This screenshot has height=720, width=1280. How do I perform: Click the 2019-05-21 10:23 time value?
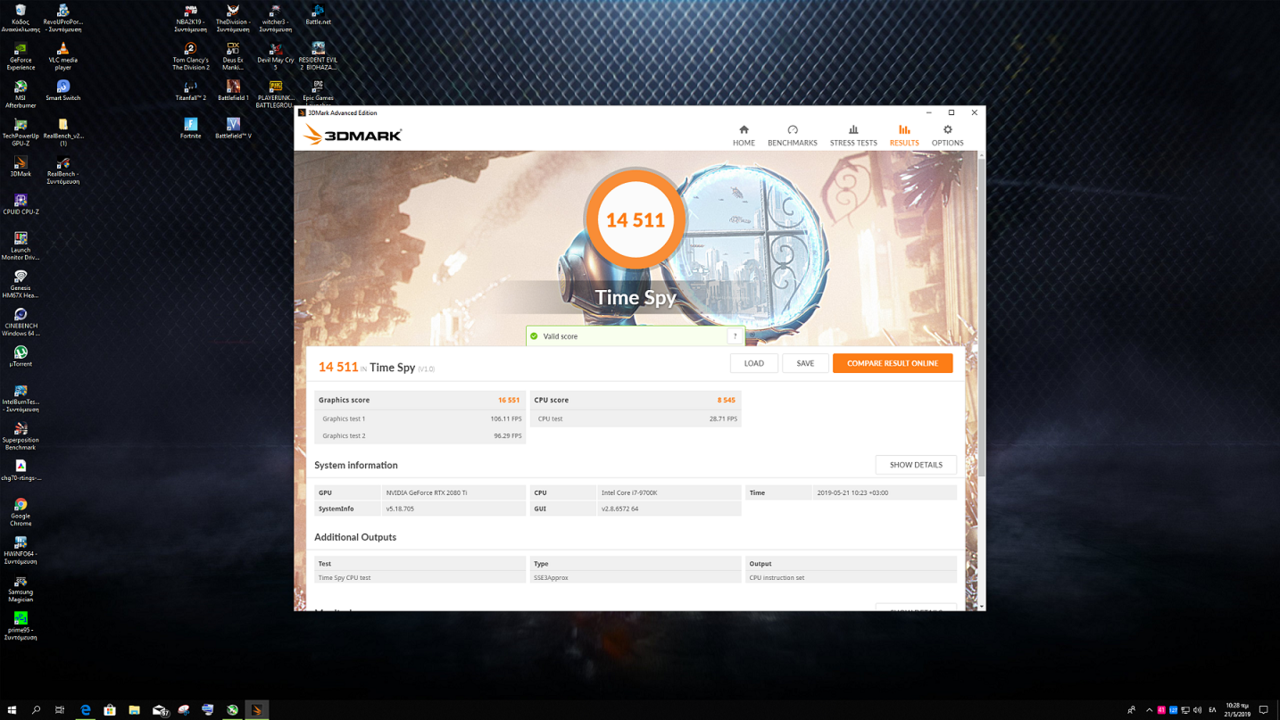tap(852, 493)
